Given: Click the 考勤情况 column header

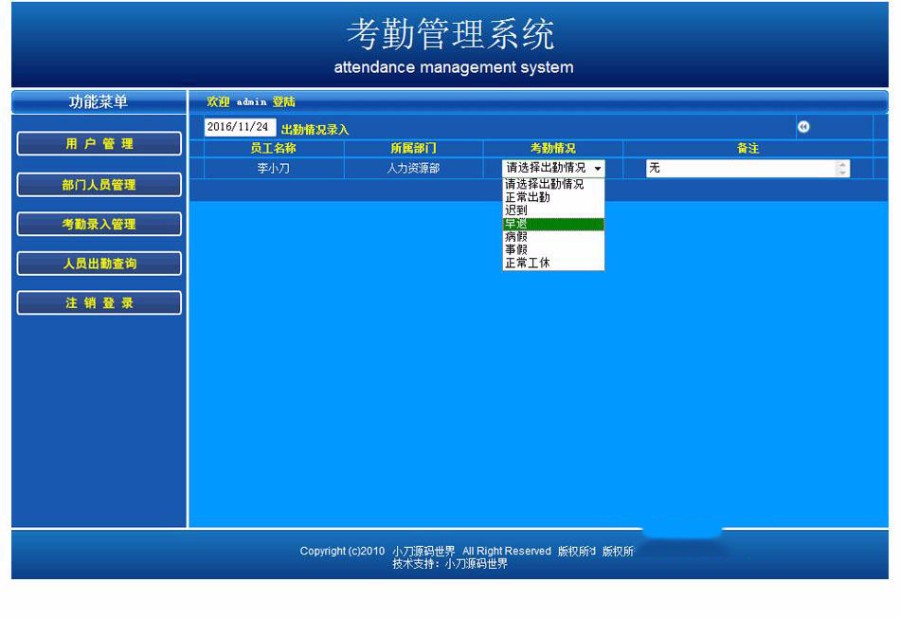Looking at the screenshot, I should tap(553, 148).
